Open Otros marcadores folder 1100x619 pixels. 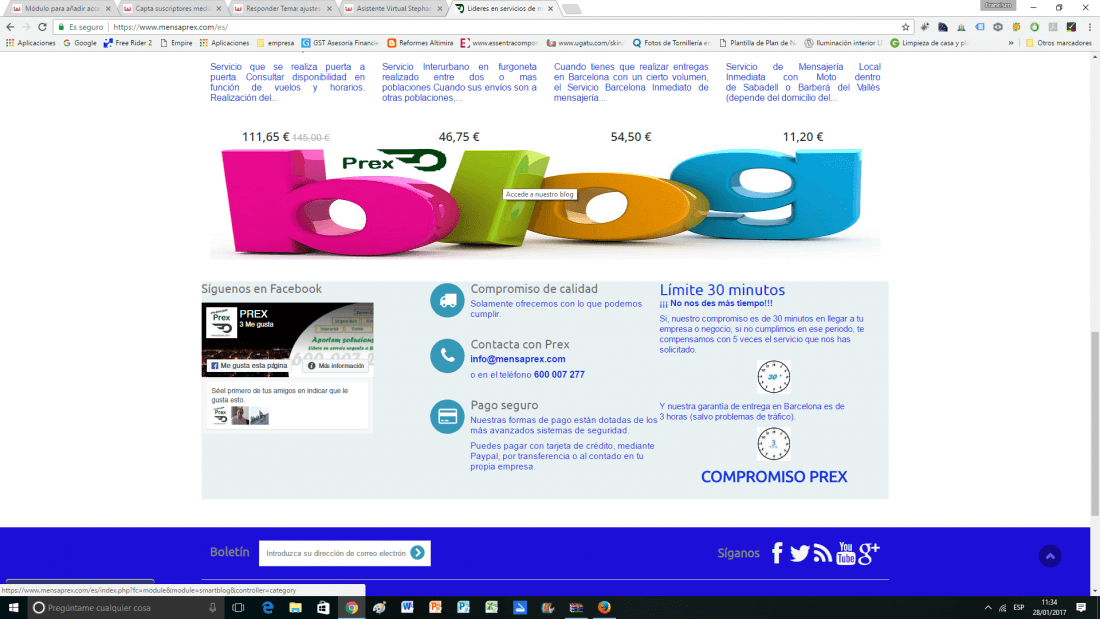[x=1059, y=43]
